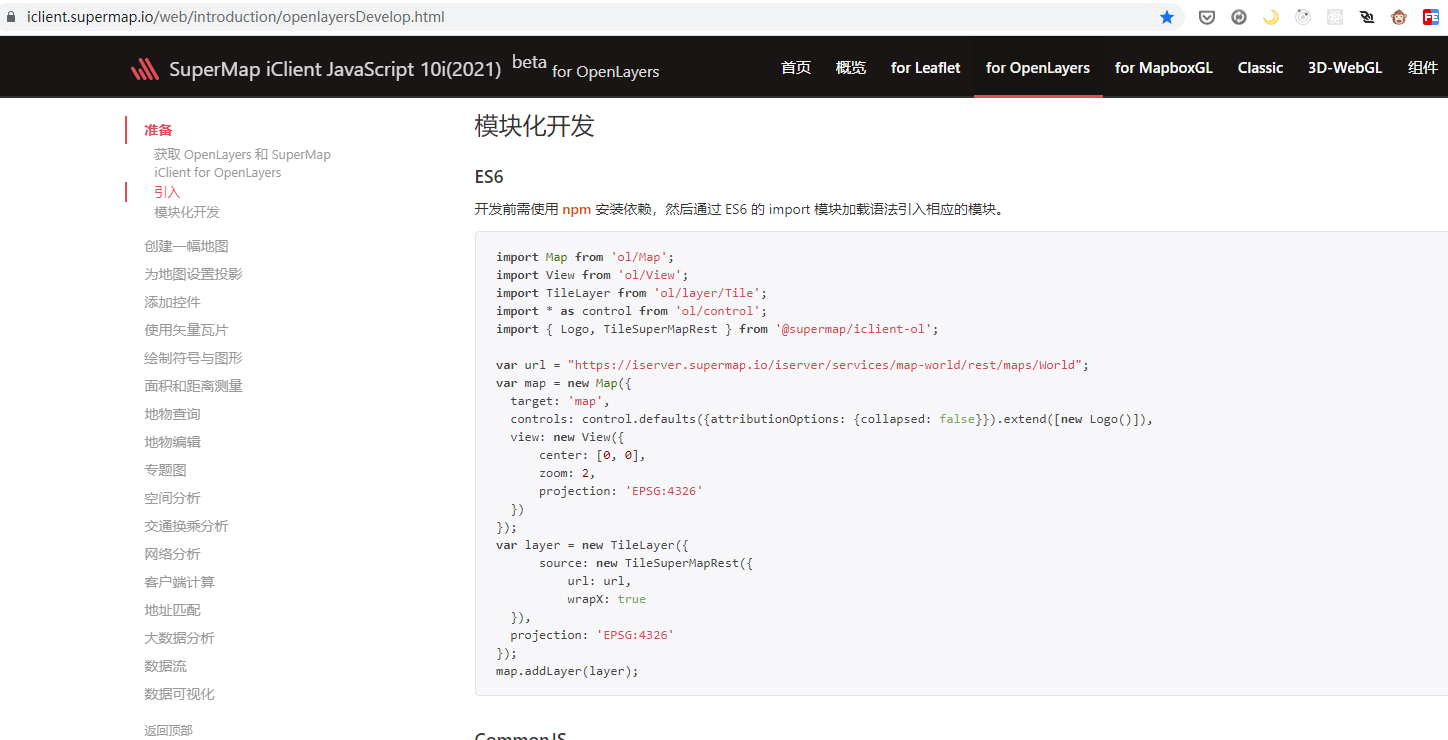Click the target: 'map', code line

pyautogui.click(x=560, y=401)
